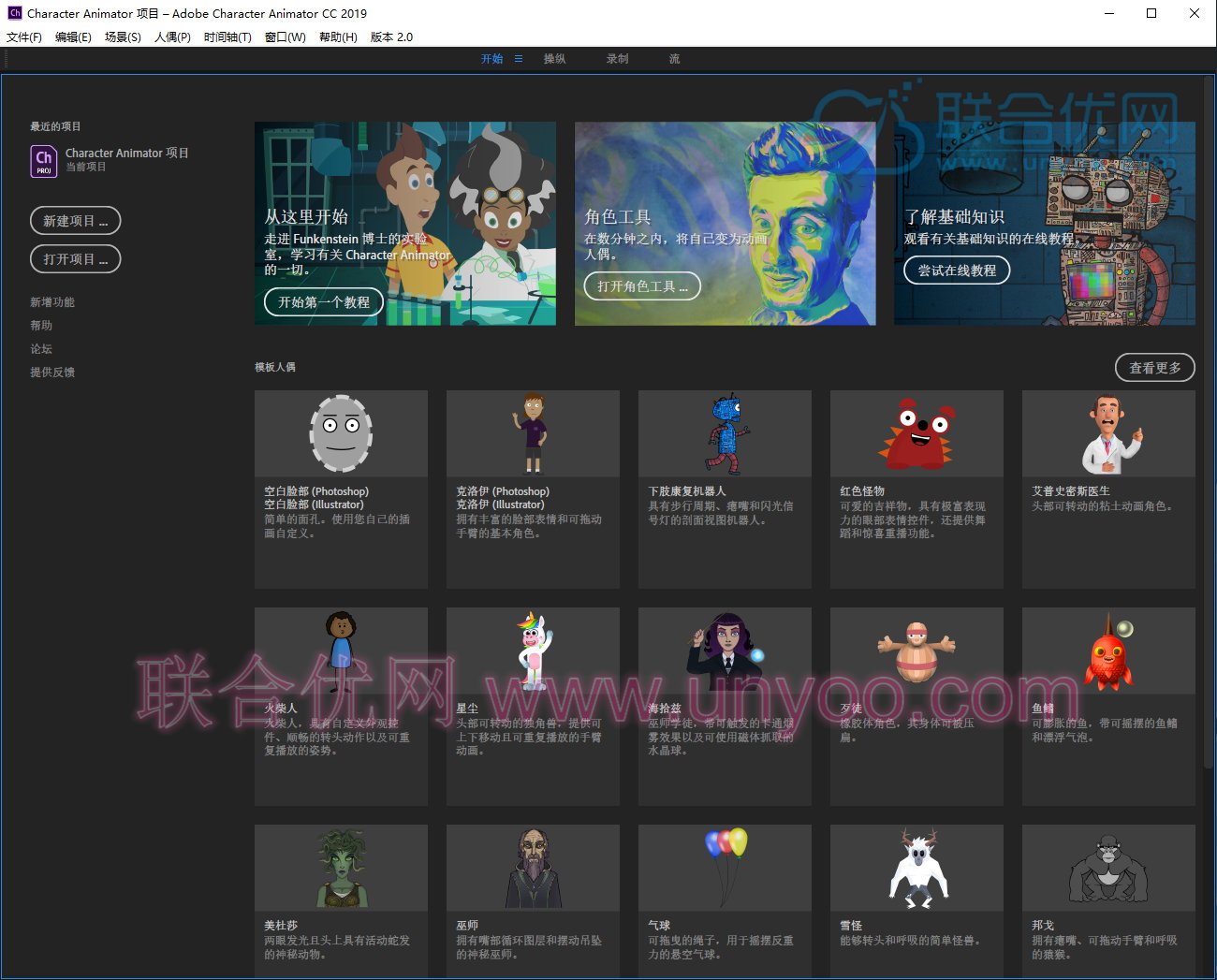Open the 论坛 link
This screenshot has height=980, width=1217.
pos(41,349)
